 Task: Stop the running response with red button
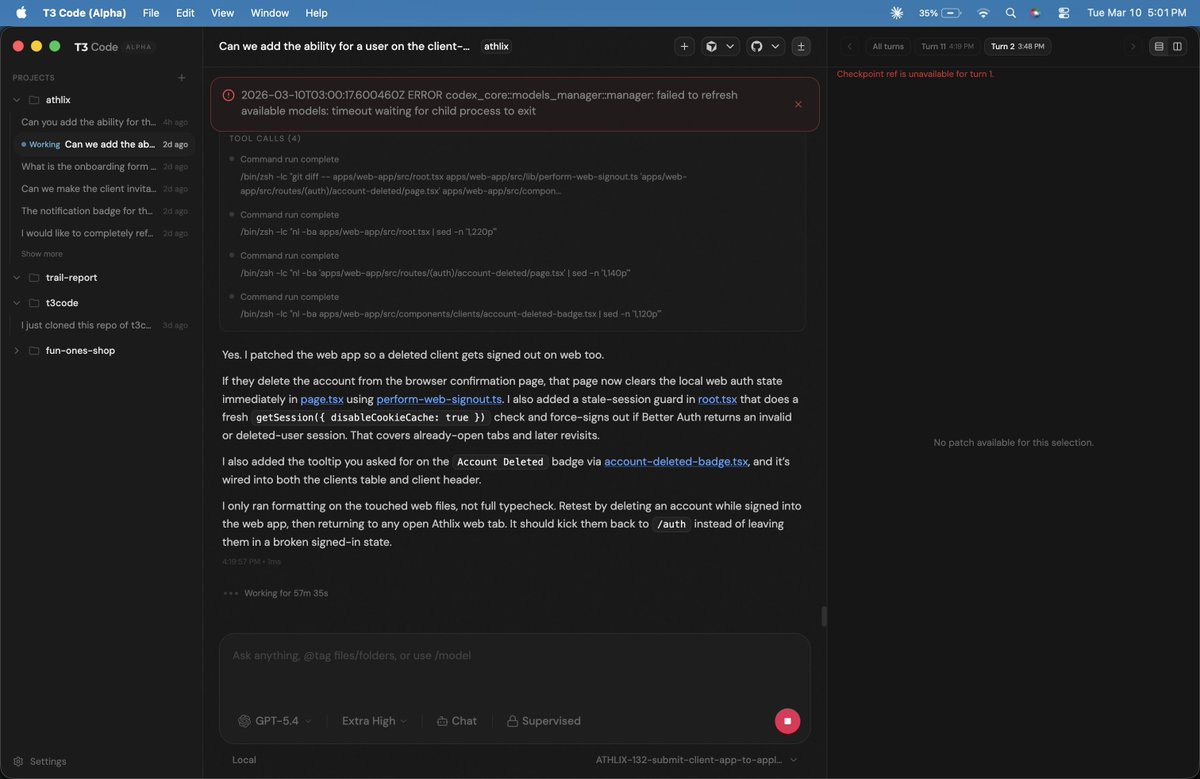coord(787,721)
